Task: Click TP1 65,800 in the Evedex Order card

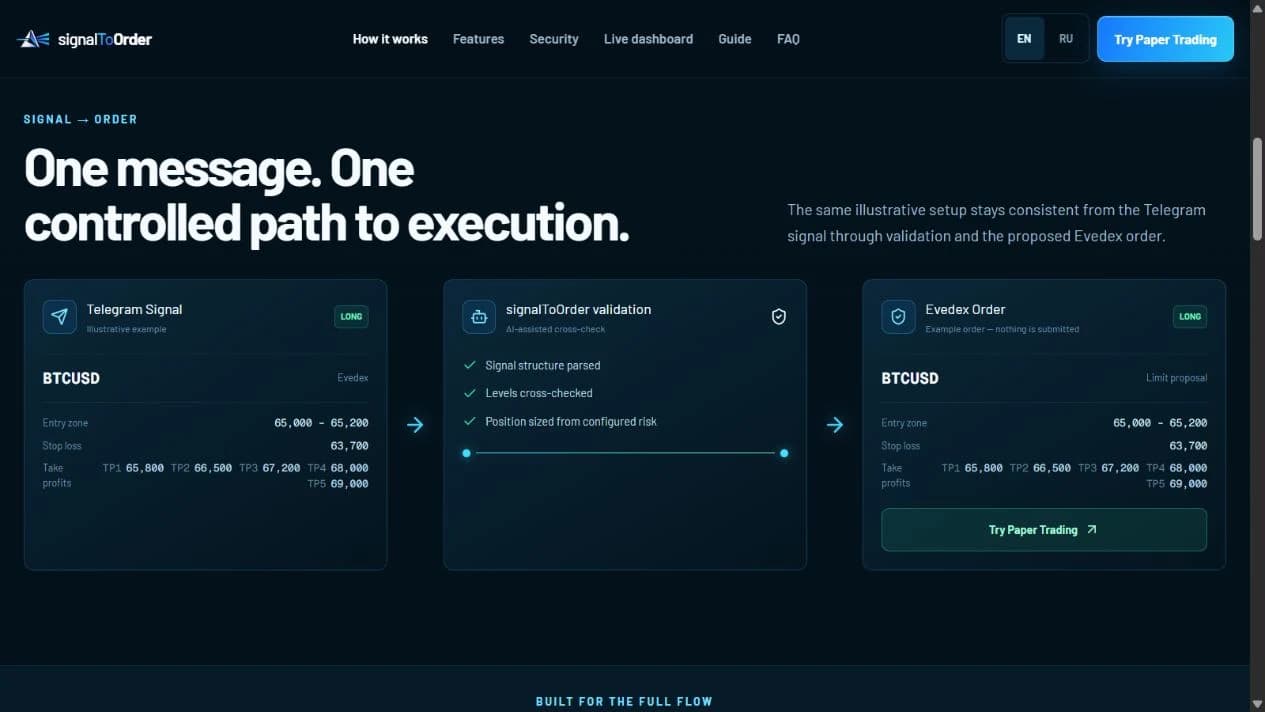Action: (x=972, y=468)
